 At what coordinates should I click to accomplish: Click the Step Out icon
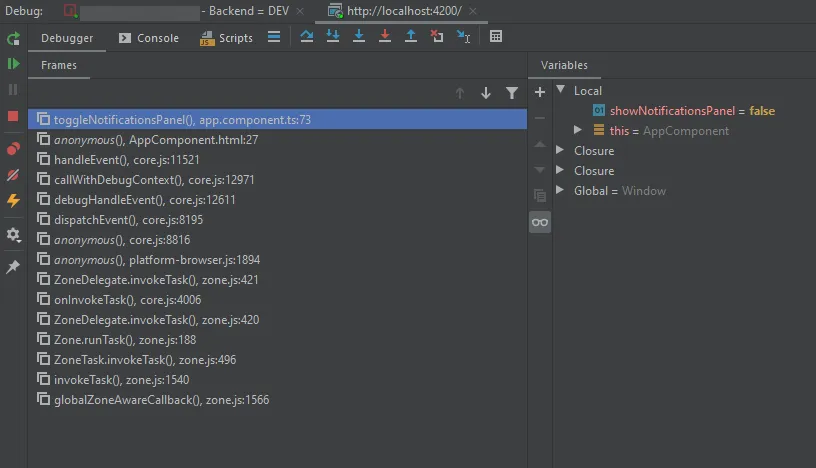[x=411, y=36]
